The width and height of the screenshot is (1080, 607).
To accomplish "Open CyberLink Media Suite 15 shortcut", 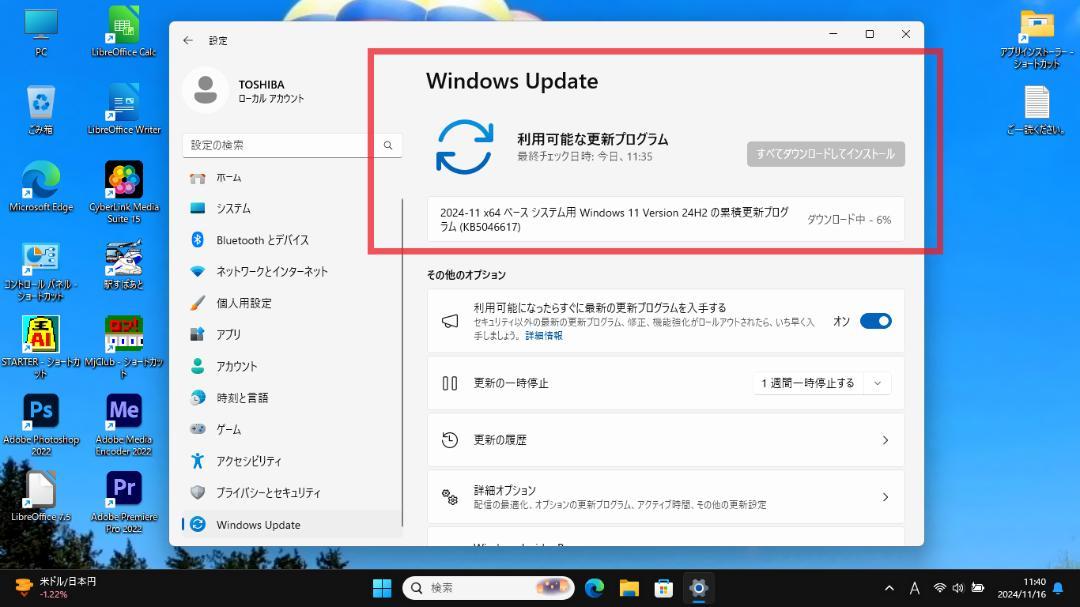I will click(124, 192).
